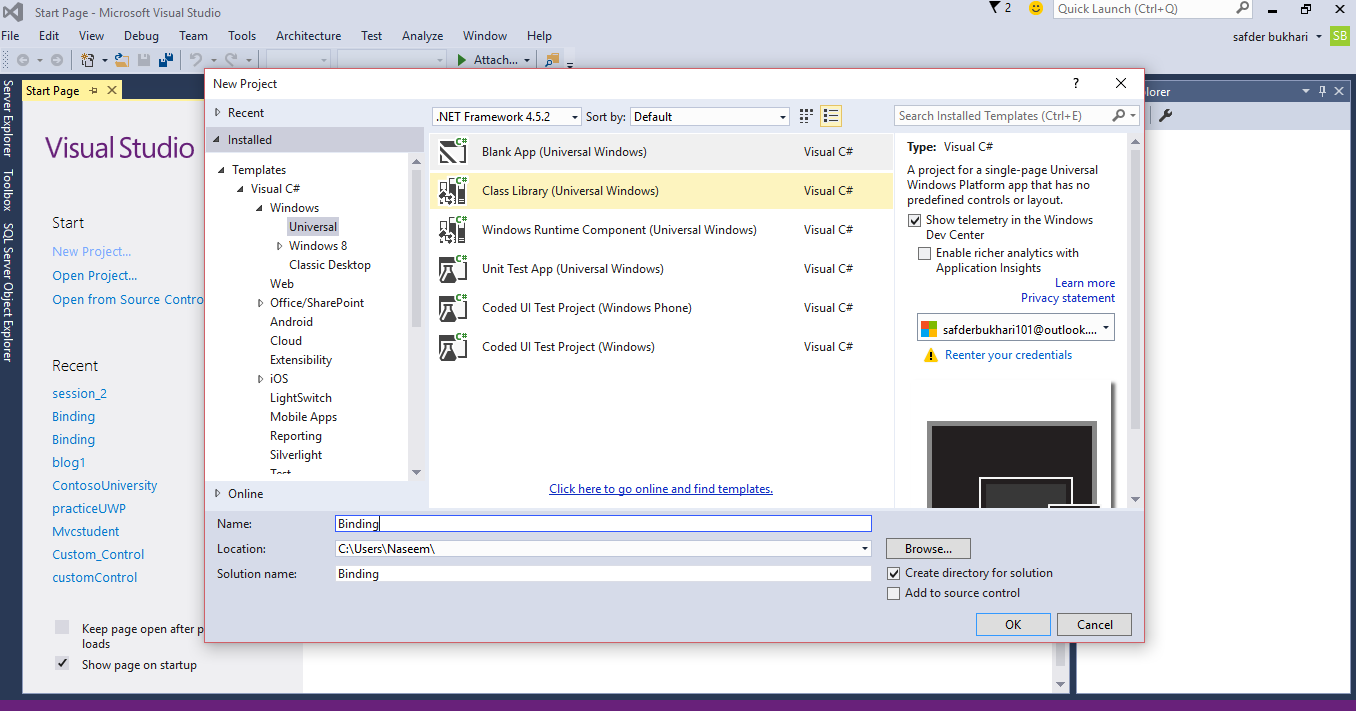1356x711 pixels.
Task: Check Add to source control
Action: click(x=894, y=593)
